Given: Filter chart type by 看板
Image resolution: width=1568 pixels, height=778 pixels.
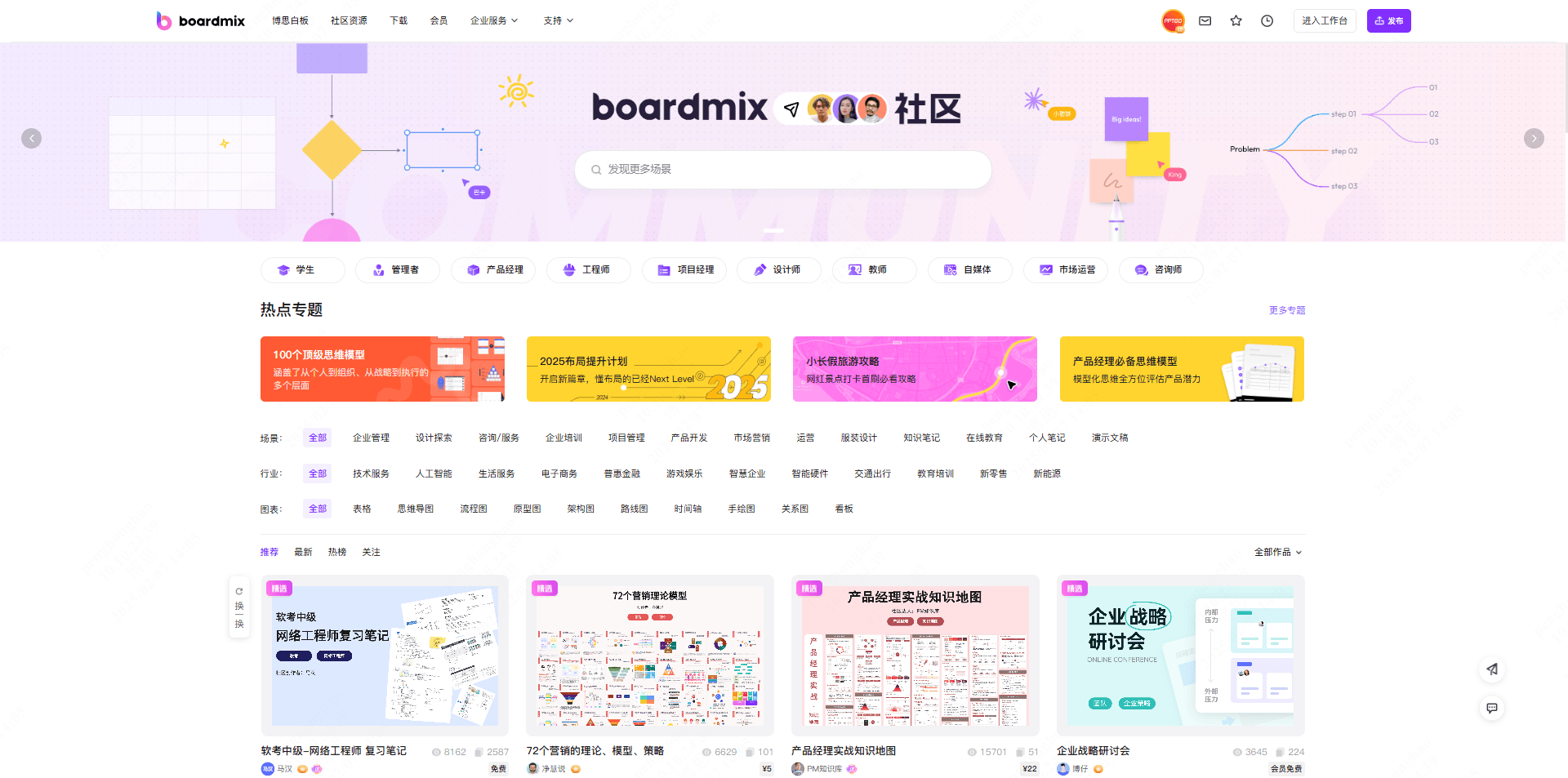Looking at the screenshot, I should (844, 509).
